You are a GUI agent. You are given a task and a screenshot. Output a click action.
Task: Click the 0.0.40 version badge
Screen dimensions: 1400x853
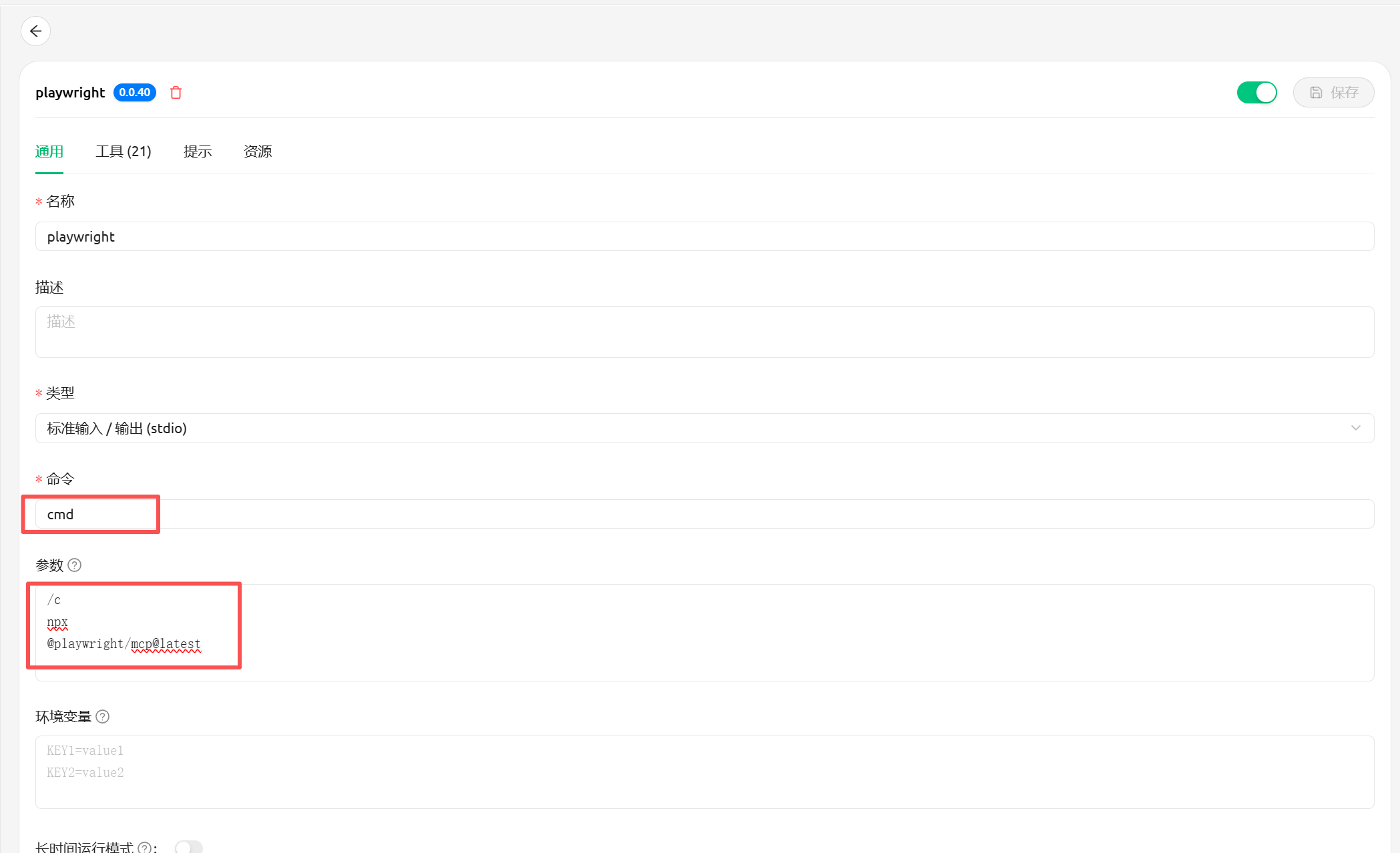135,93
